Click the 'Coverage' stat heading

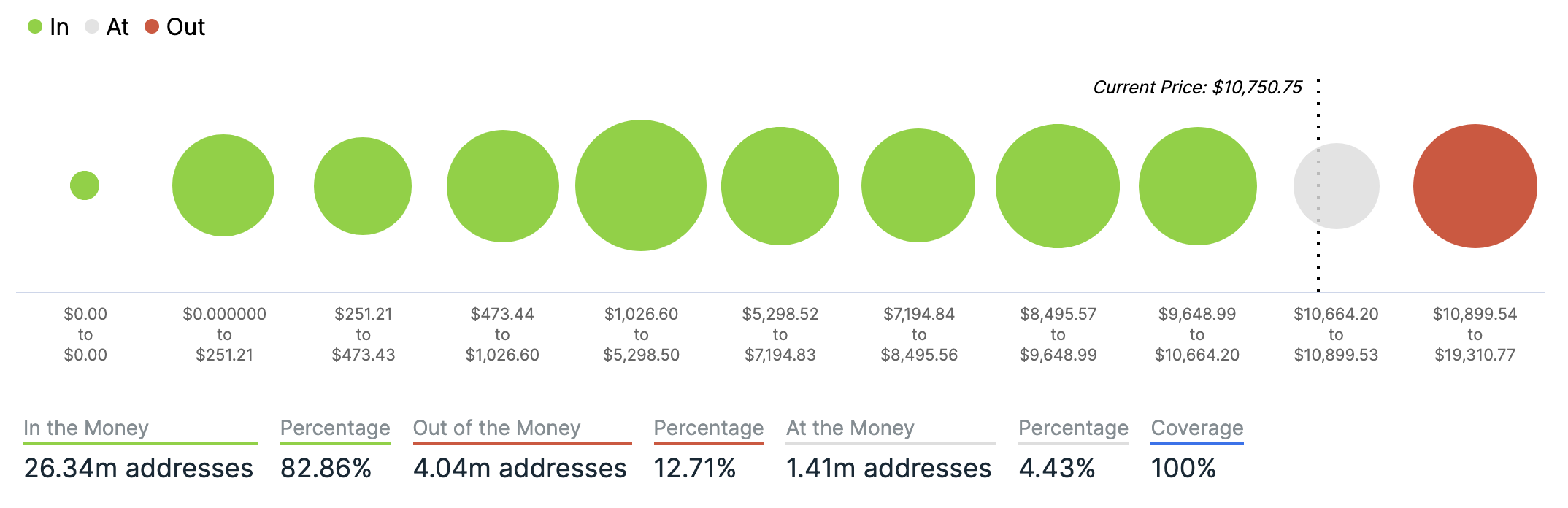[1197, 428]
